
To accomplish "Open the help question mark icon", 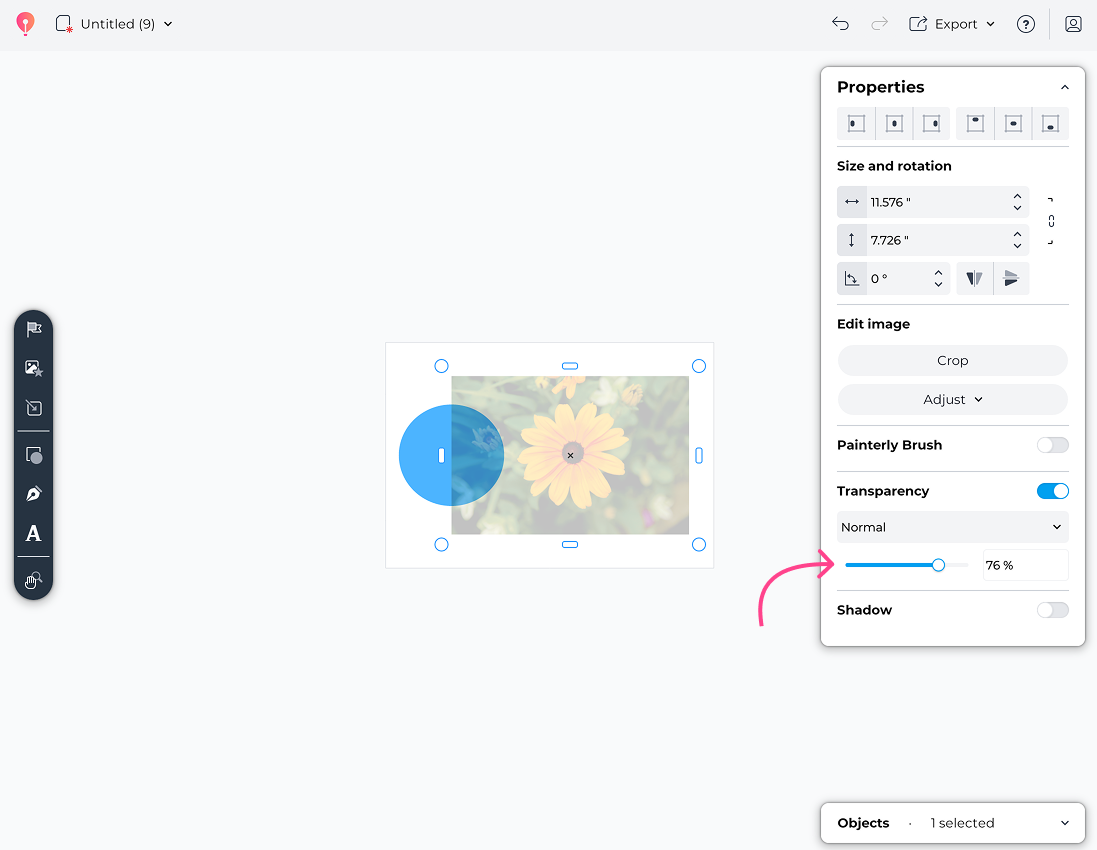I will click(x=1026, y=24).
